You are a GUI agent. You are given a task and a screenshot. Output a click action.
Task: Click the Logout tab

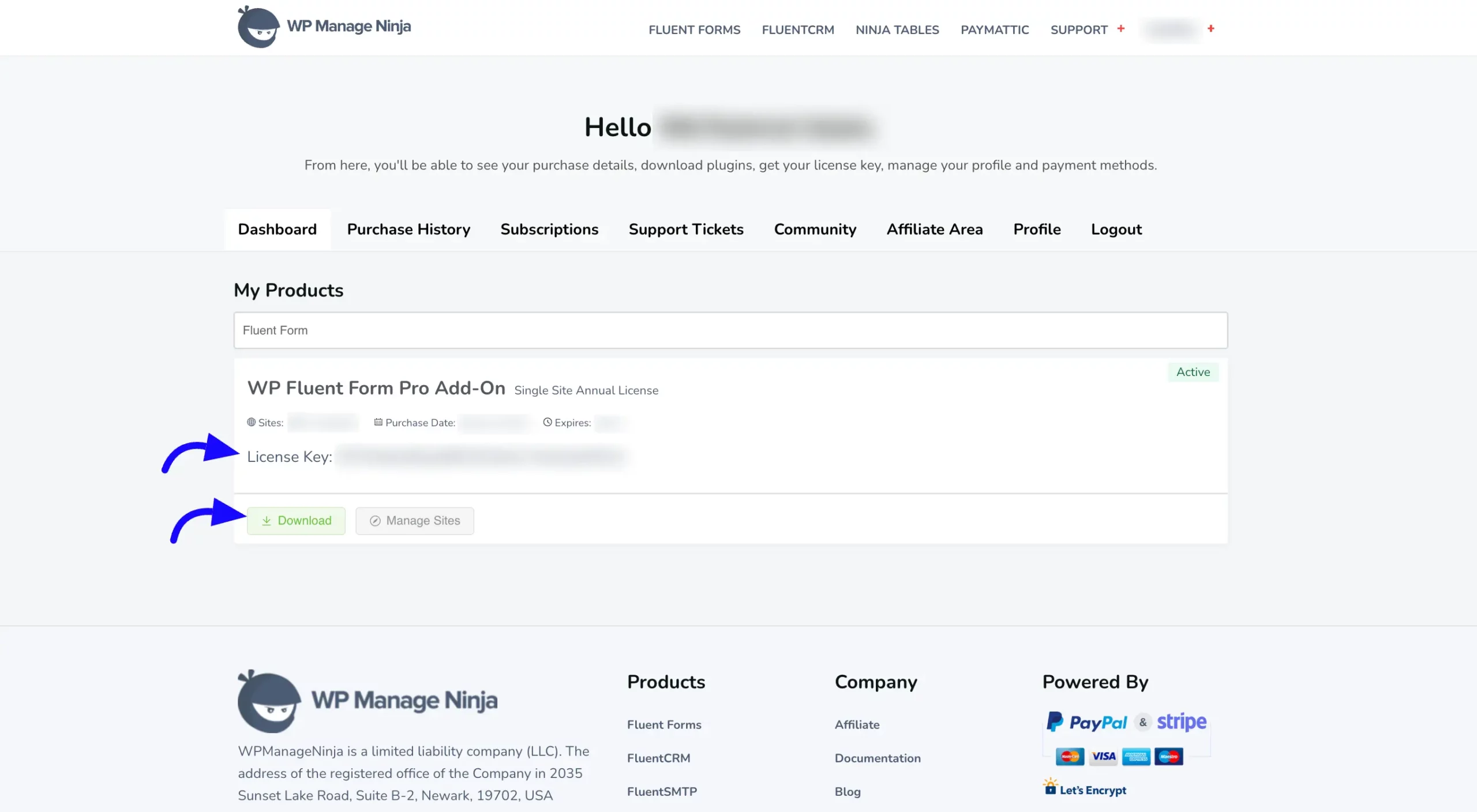[1116, 229]
